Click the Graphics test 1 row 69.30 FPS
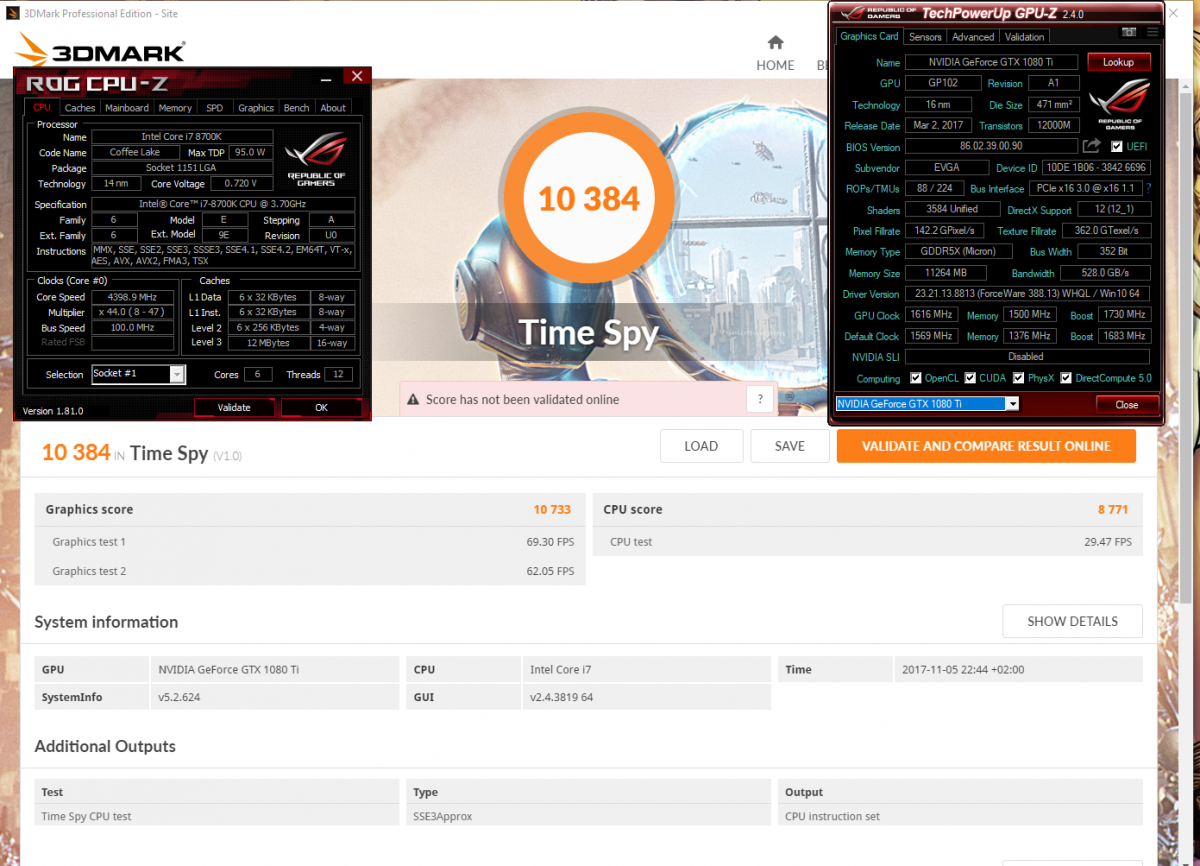This screenshot has width=1200, height=866. [310, 542]
